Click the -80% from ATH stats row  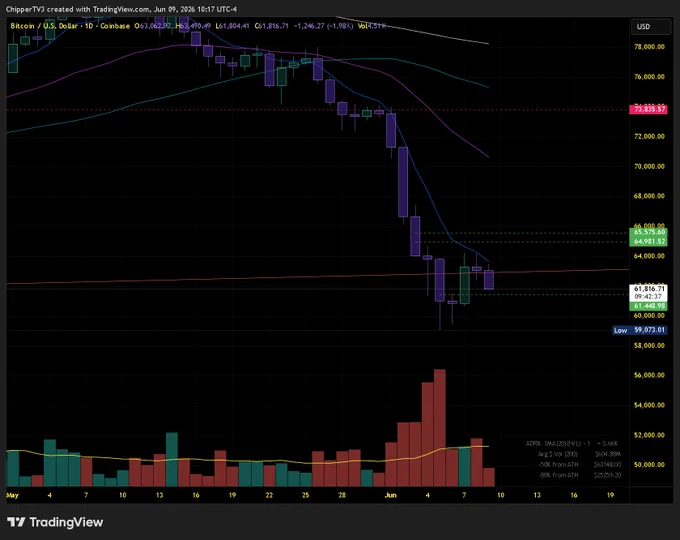pos(579,475)
